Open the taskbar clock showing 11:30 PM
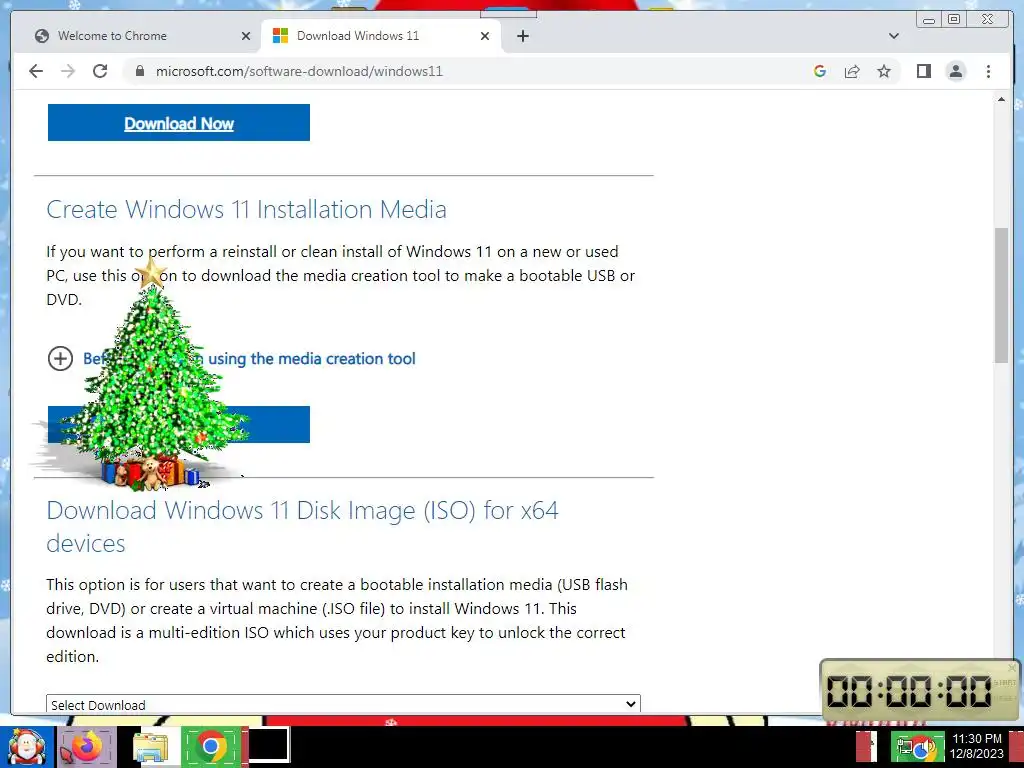The width and height of the screenshot is (1024, 768). click(976, 746)
